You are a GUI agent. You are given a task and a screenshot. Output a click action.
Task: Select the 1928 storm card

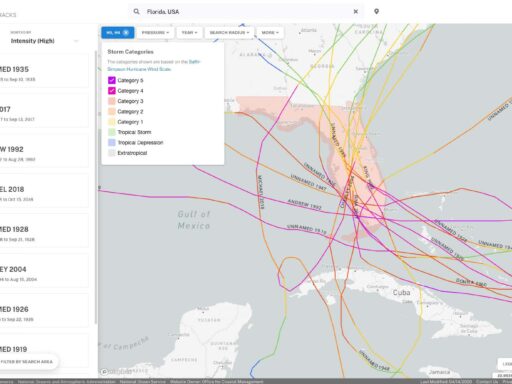pos(44,231)
